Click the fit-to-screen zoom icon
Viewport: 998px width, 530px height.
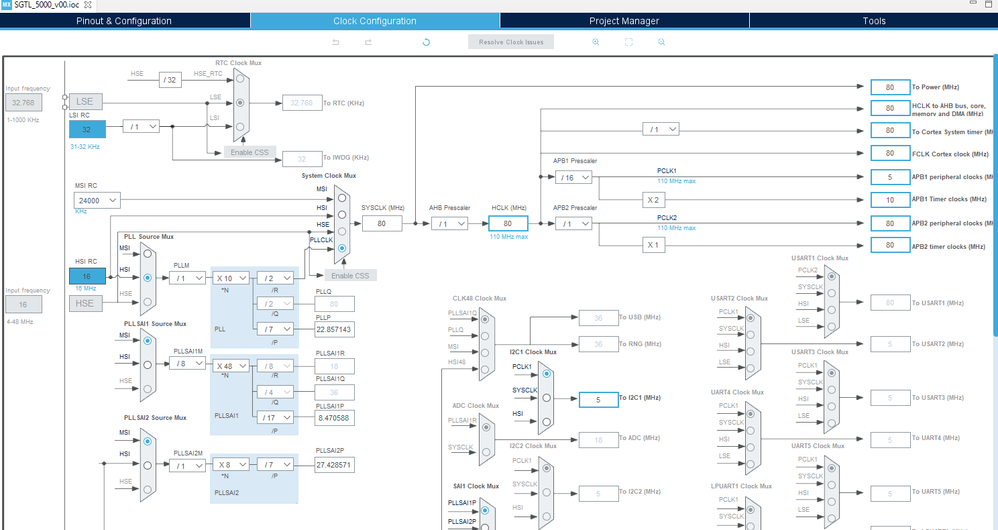pyautogui.click(x=629, y=42)
